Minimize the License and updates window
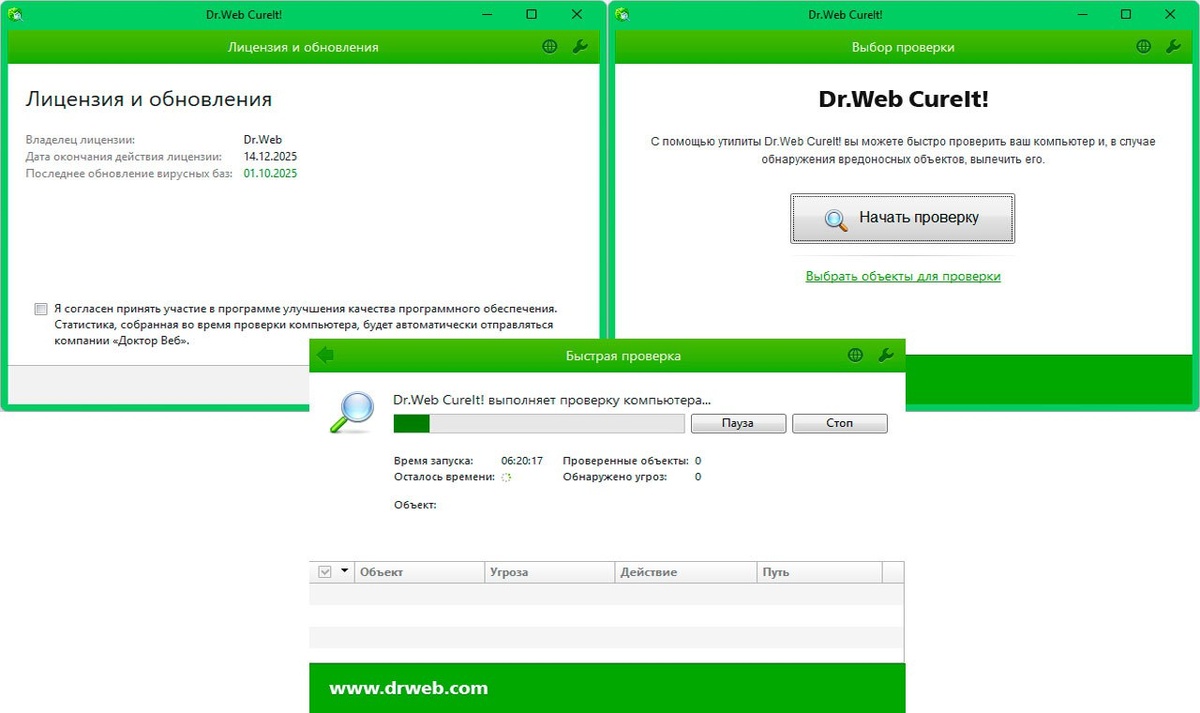1200x713 pixels. (x=487, y=14)
